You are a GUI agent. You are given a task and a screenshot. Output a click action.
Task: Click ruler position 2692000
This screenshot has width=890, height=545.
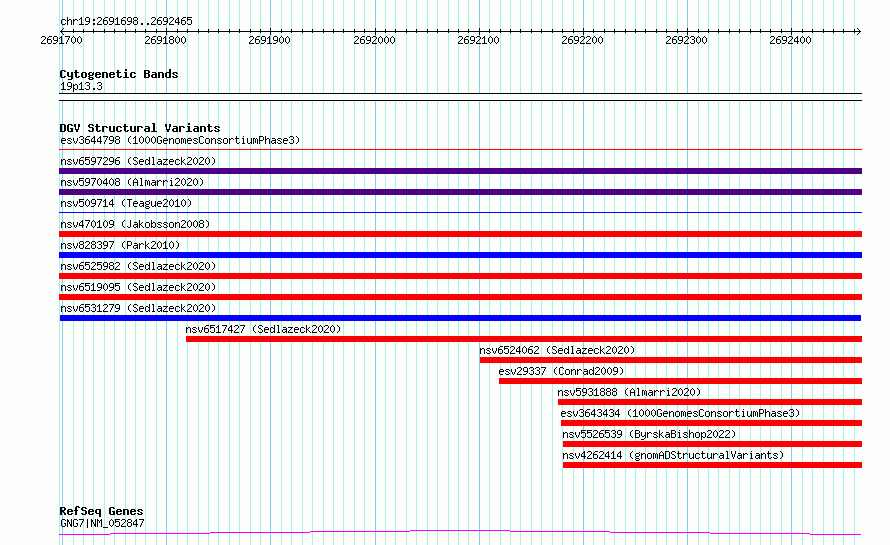tap(374, 40)
